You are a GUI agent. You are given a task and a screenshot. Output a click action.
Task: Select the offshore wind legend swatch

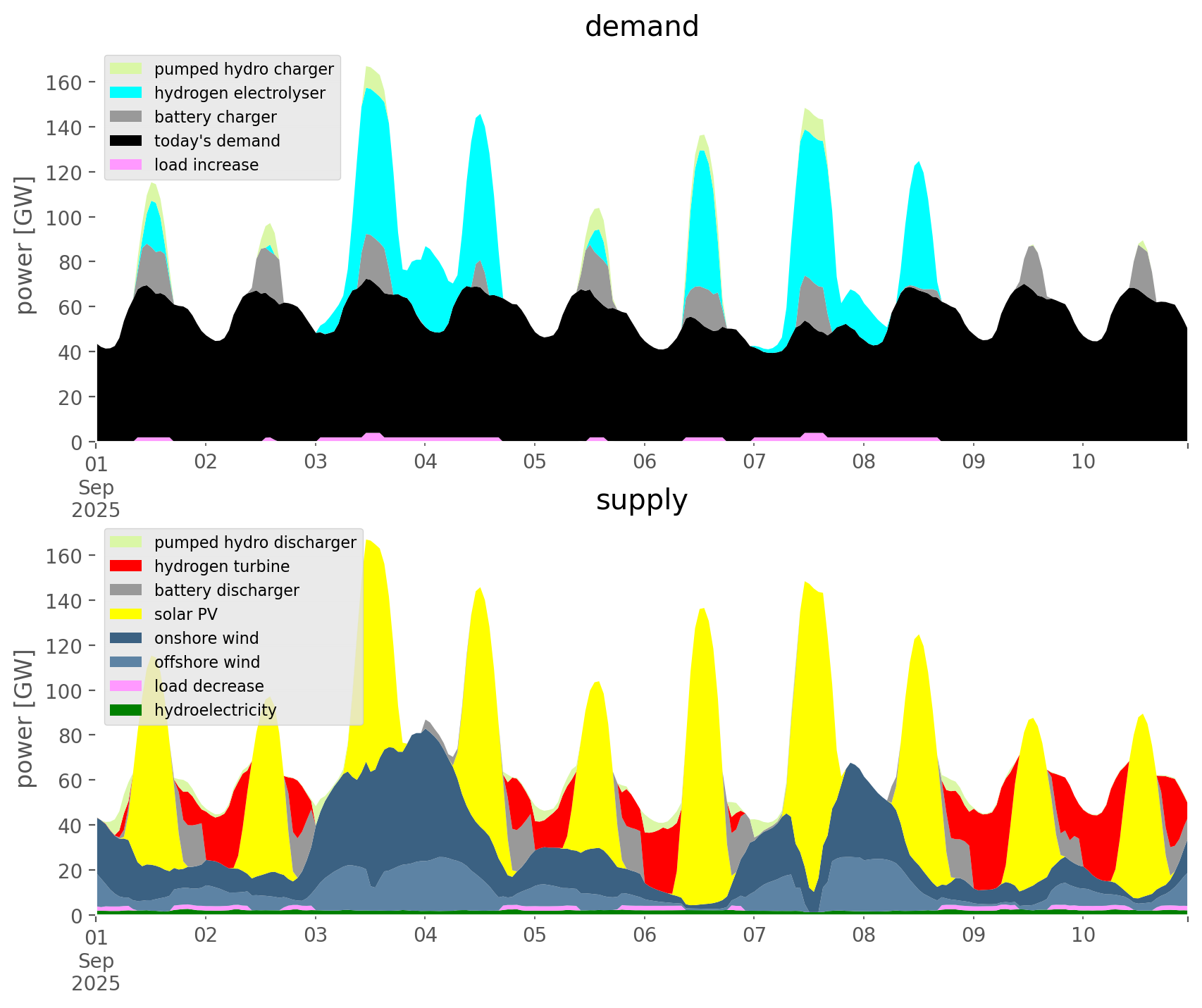(x=126, y=662)
